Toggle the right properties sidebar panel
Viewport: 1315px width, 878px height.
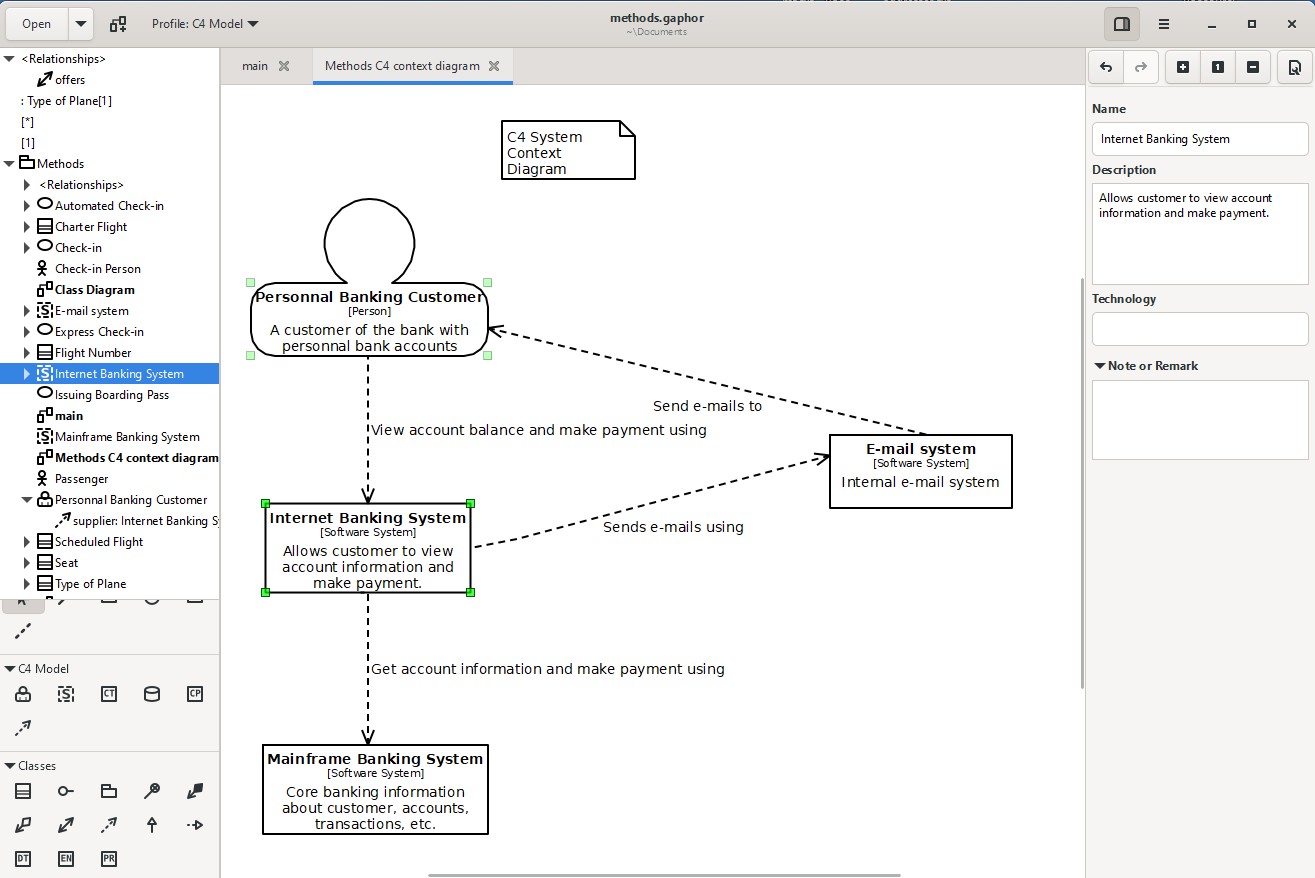[x=1121, y=23]
